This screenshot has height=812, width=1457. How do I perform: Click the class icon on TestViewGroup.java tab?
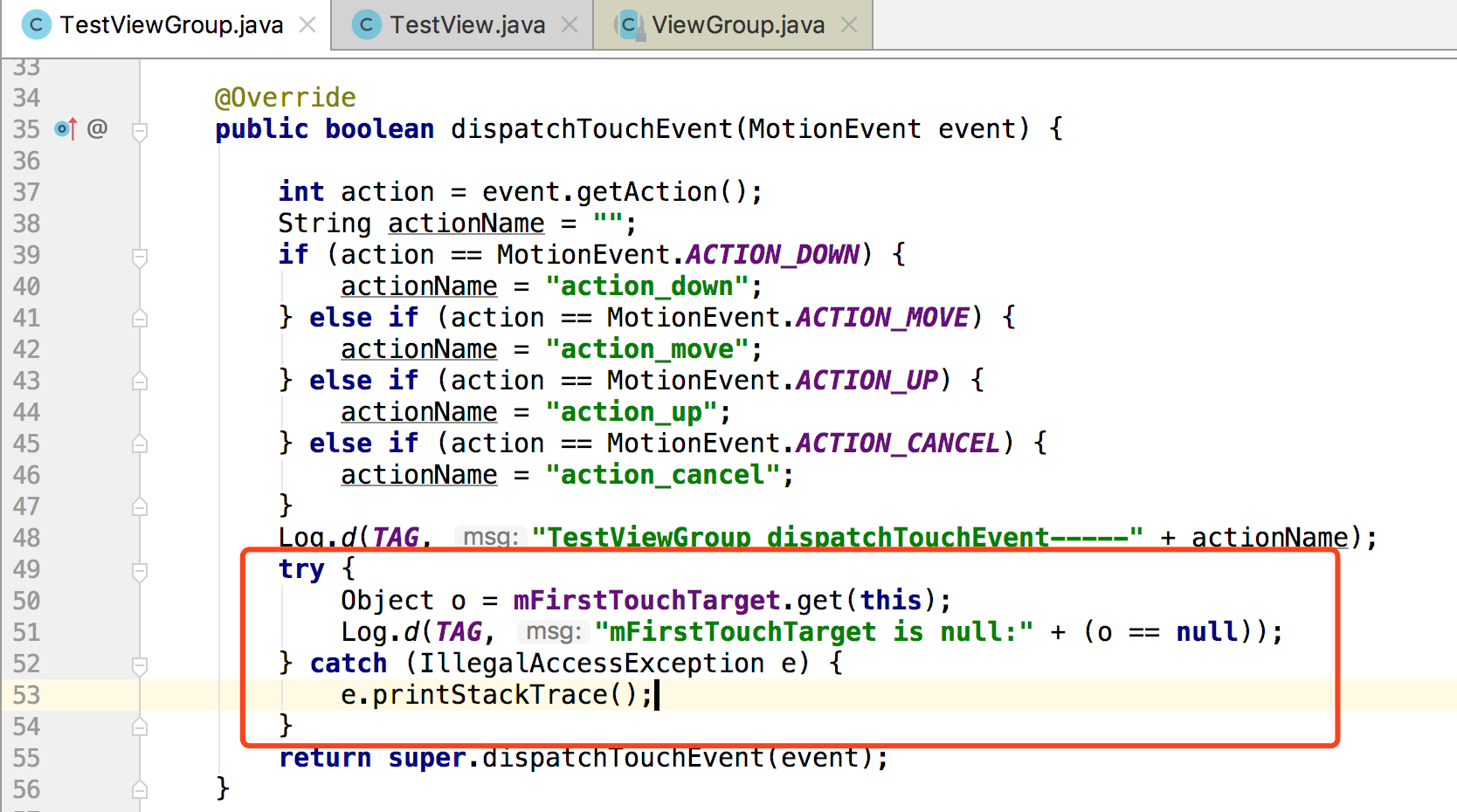tap(36, 24)
